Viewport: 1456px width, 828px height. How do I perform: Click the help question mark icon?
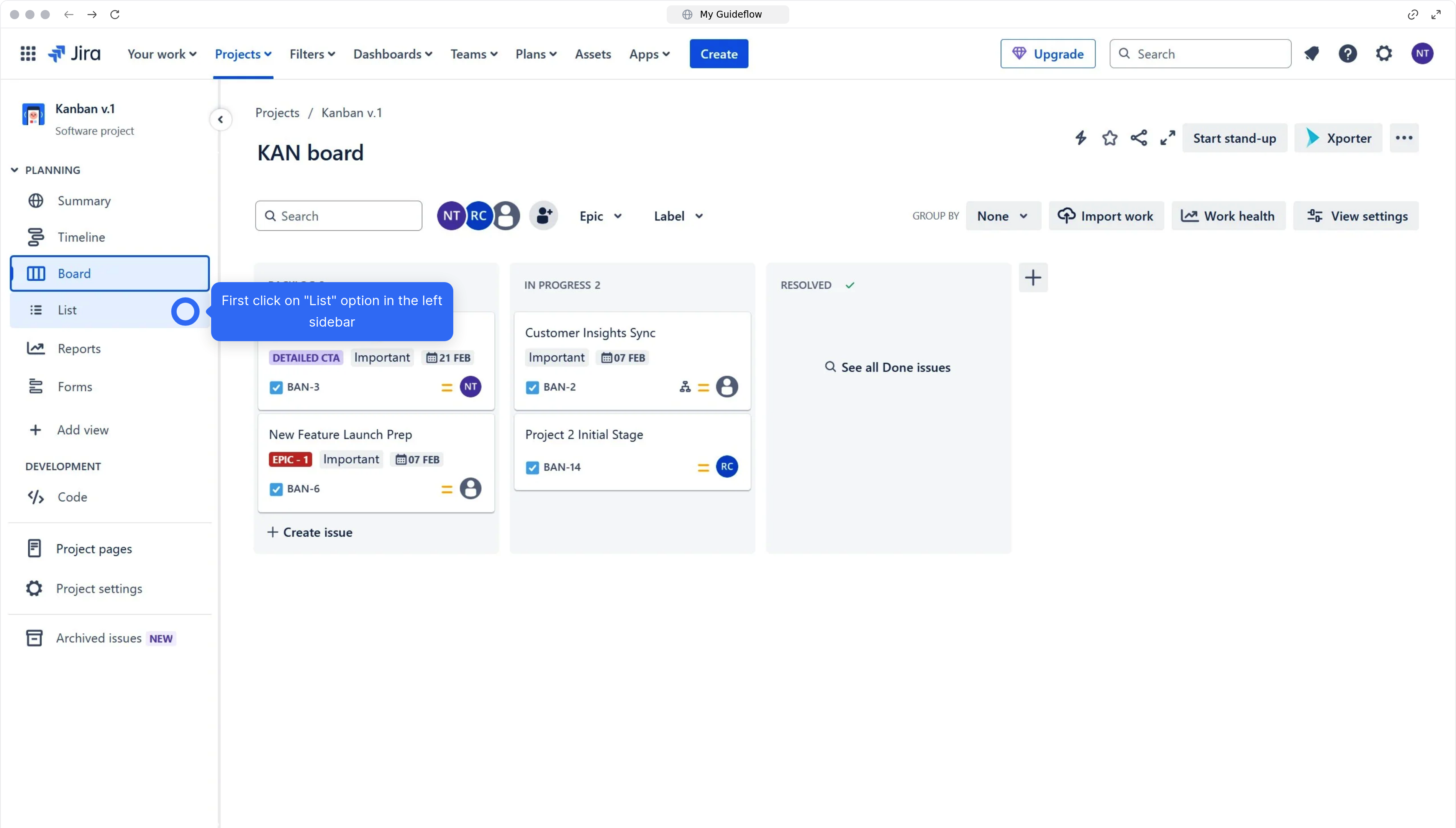(1348, 53)
